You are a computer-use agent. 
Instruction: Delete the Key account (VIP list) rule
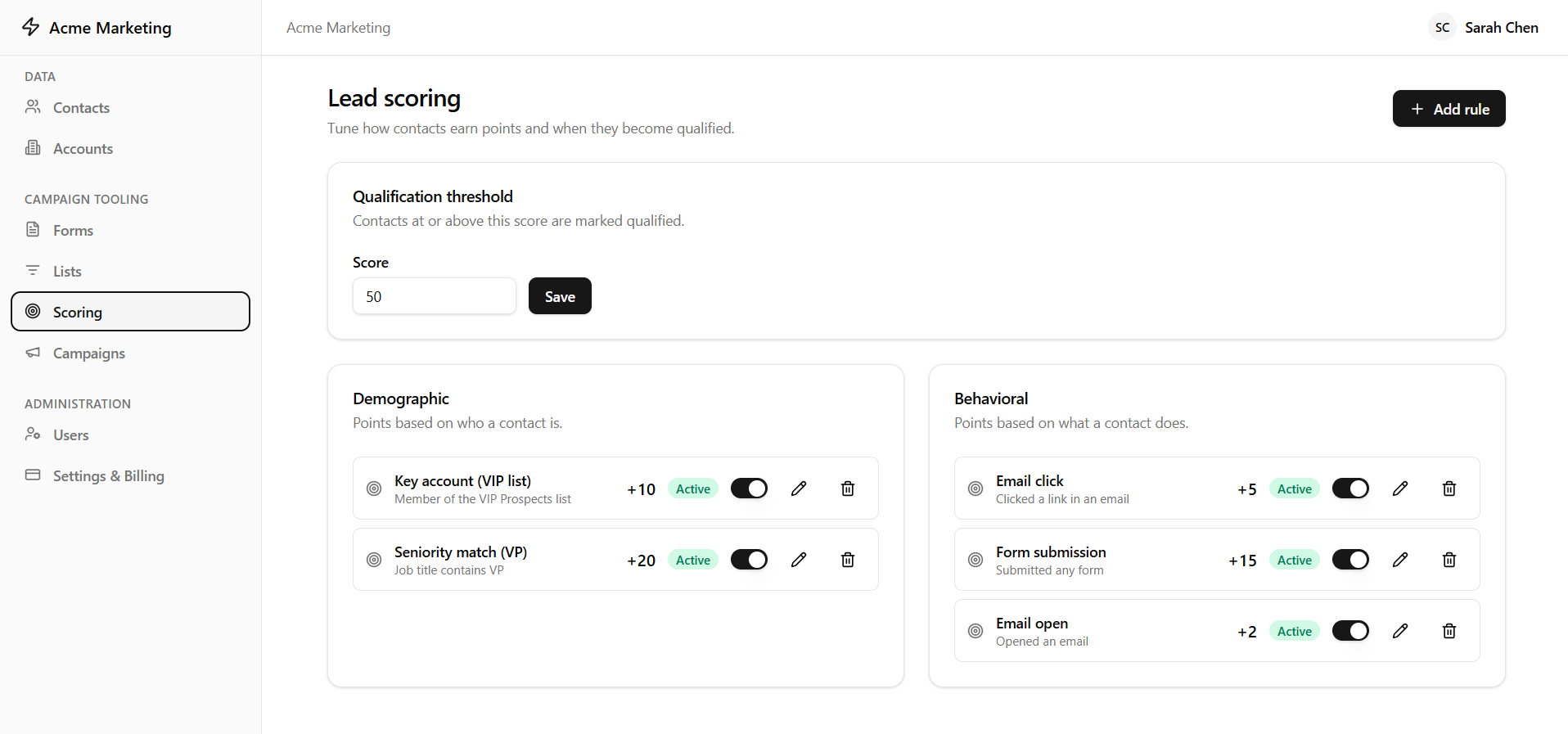coord(848,489)
